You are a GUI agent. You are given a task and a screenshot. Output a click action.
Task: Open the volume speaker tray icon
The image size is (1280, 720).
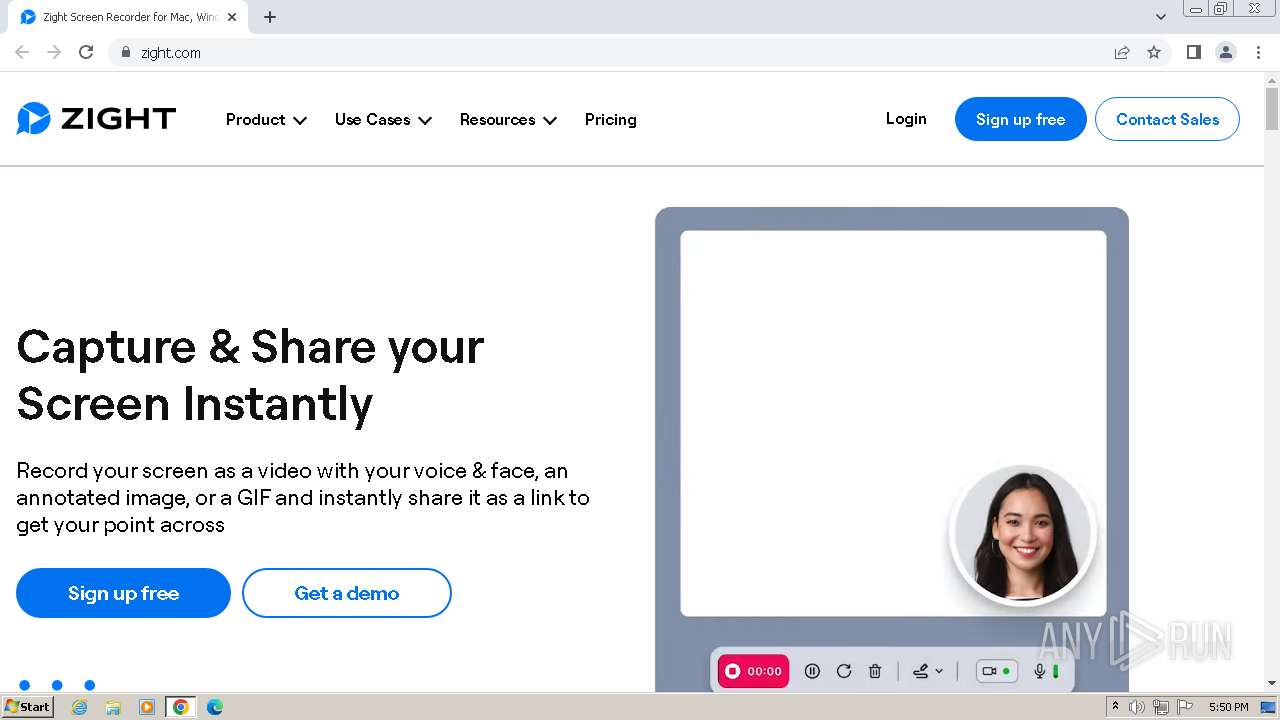(x=1137, y=707)
